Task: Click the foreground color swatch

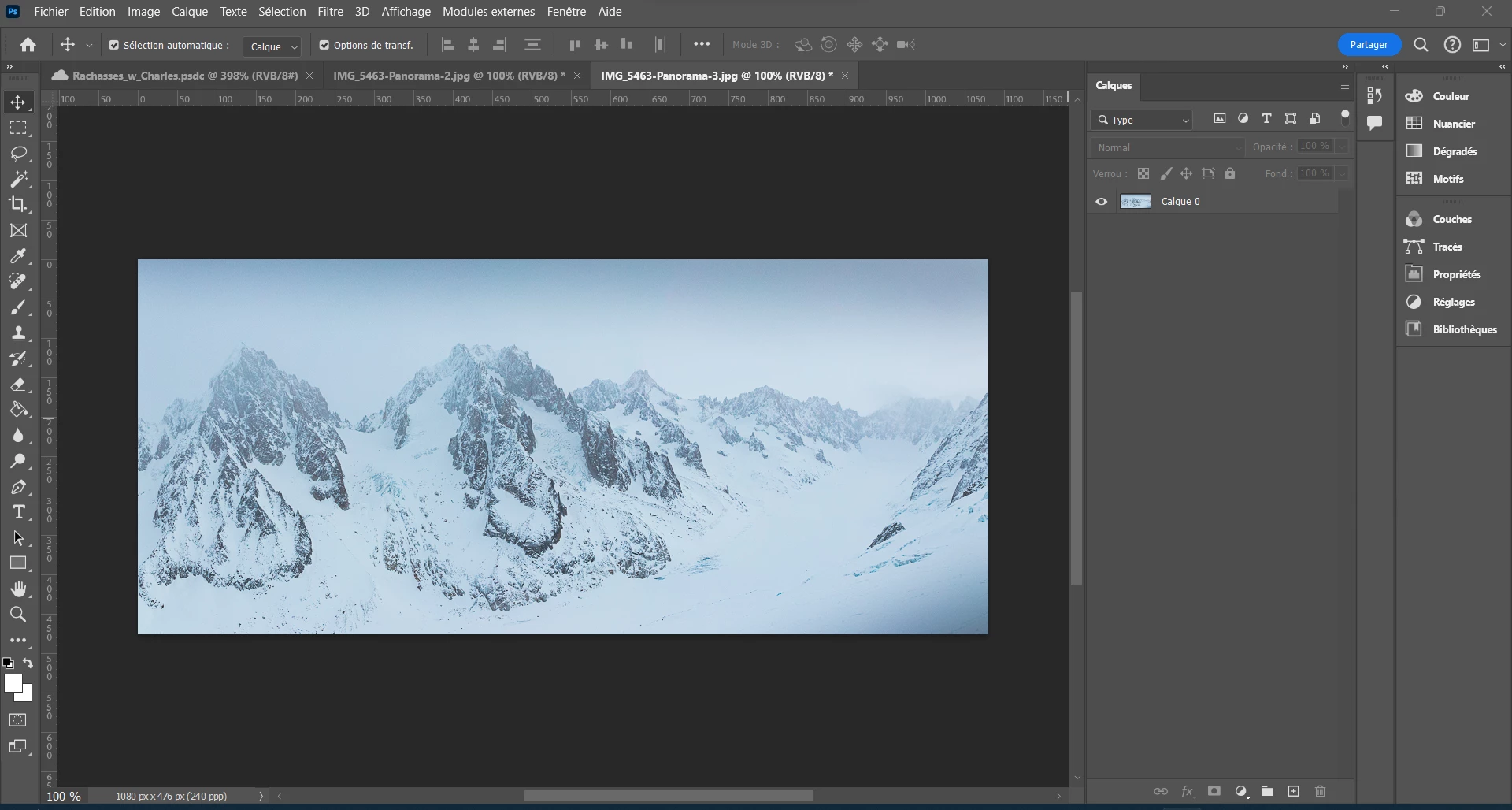Action: click(13, 684)
